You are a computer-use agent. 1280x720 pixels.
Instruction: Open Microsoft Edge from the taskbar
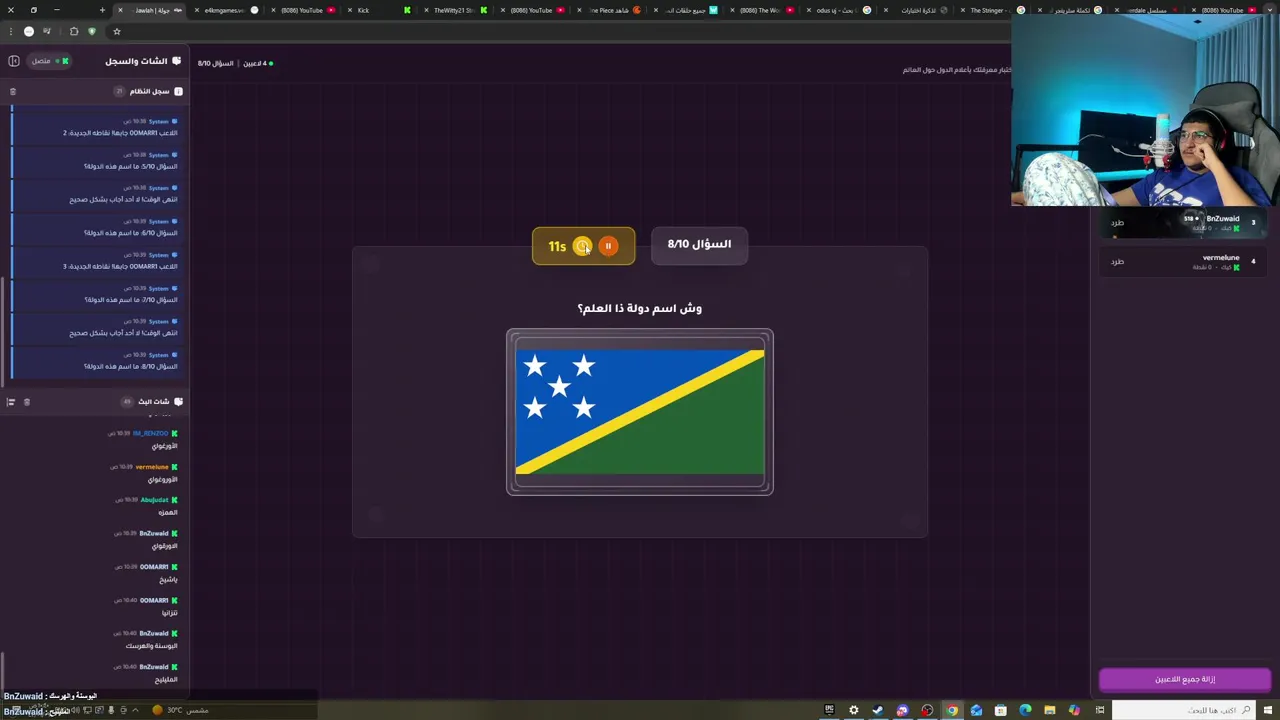(1025, 710)
